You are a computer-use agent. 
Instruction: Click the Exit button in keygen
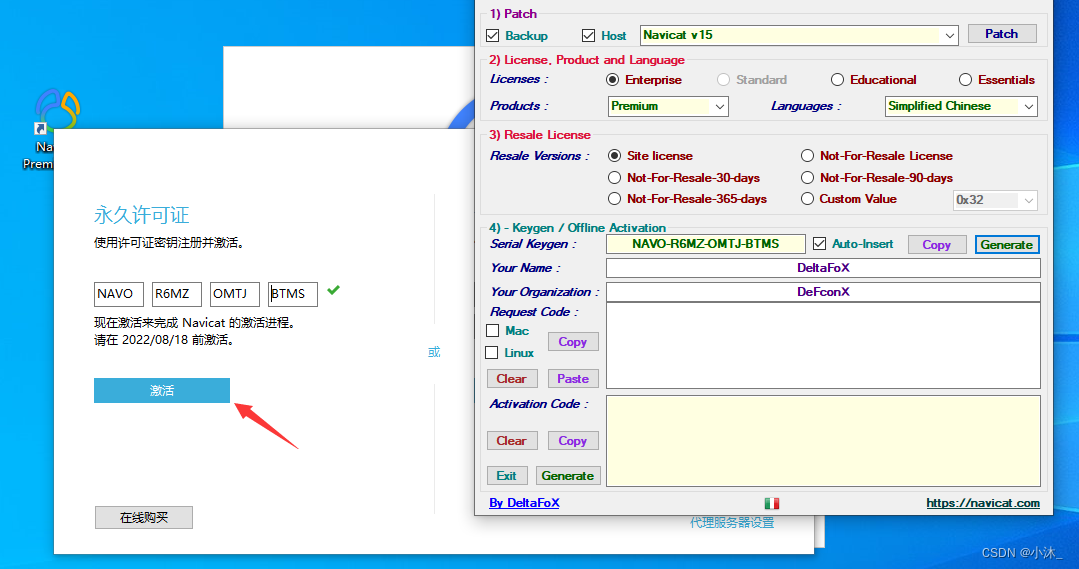pyautogui.click(x=507, y=475)
